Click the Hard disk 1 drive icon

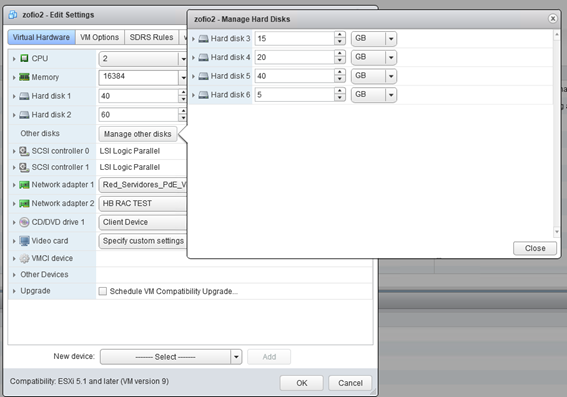[24, 96]
